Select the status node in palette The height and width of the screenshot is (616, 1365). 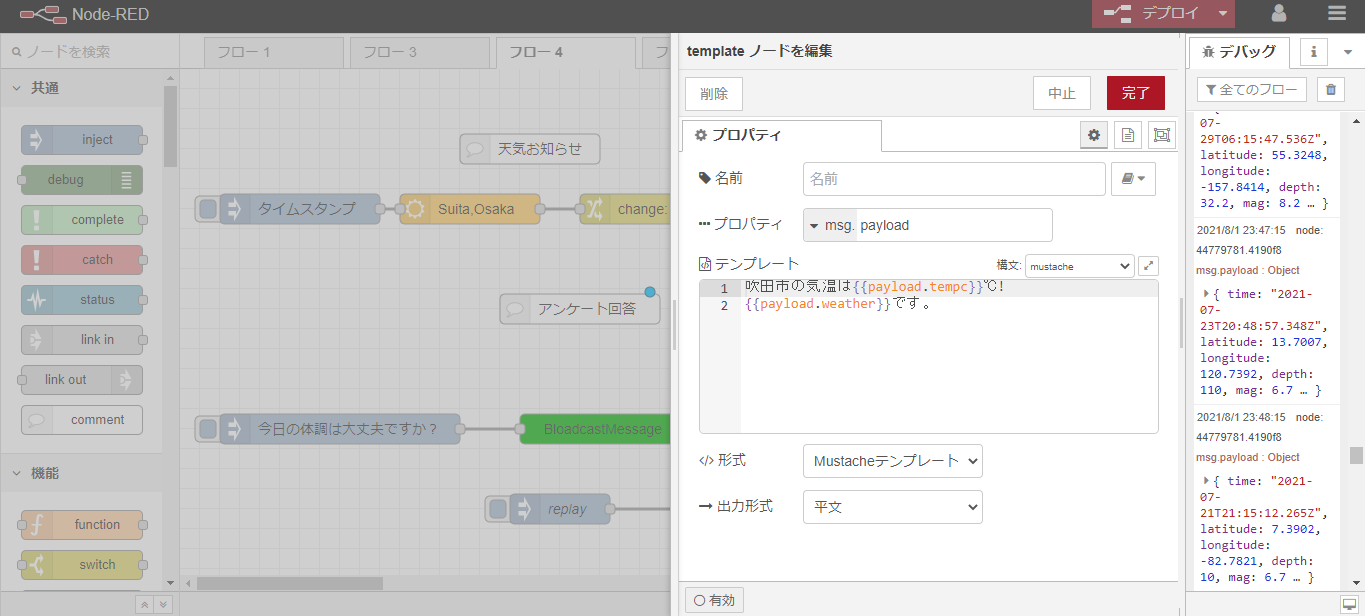point(82,300)
